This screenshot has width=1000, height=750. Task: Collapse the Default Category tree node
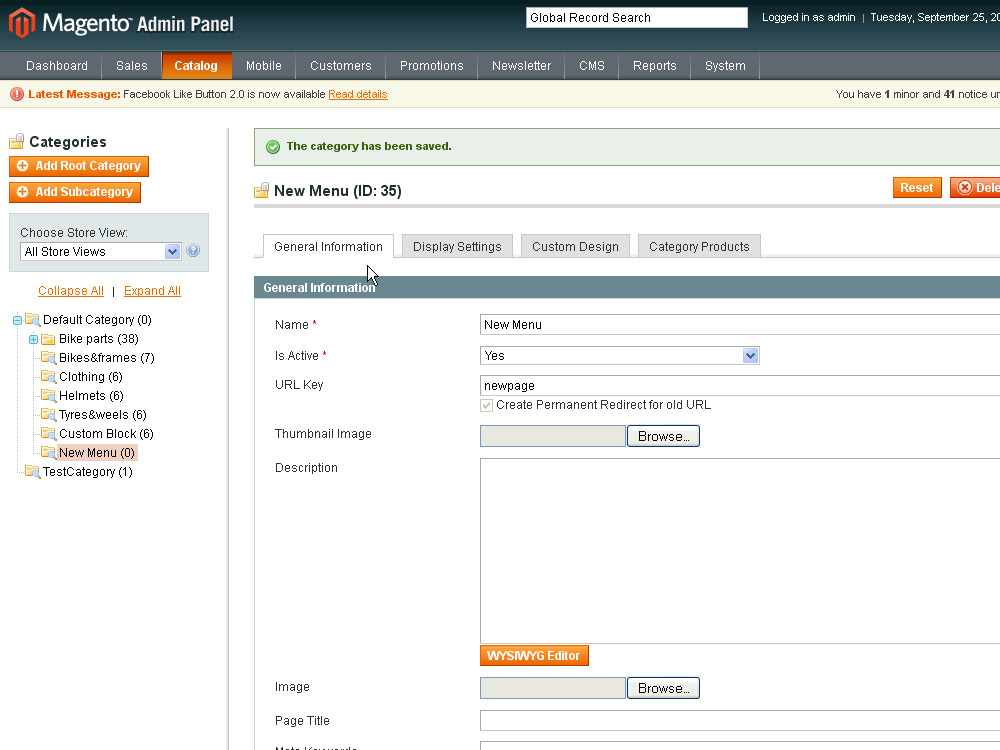click(x=17, y=320)
